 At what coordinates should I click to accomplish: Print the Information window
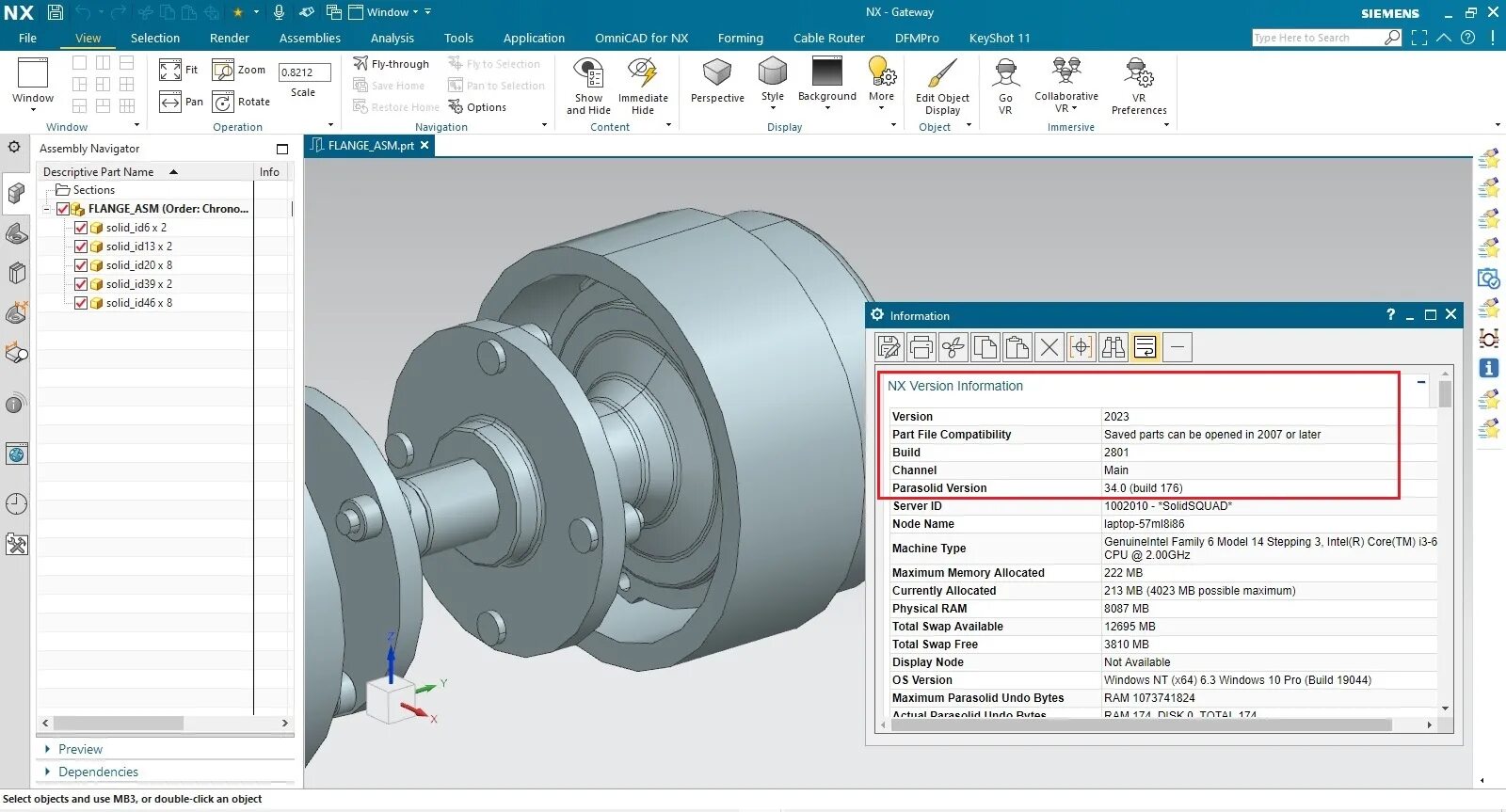click(921, 347)
